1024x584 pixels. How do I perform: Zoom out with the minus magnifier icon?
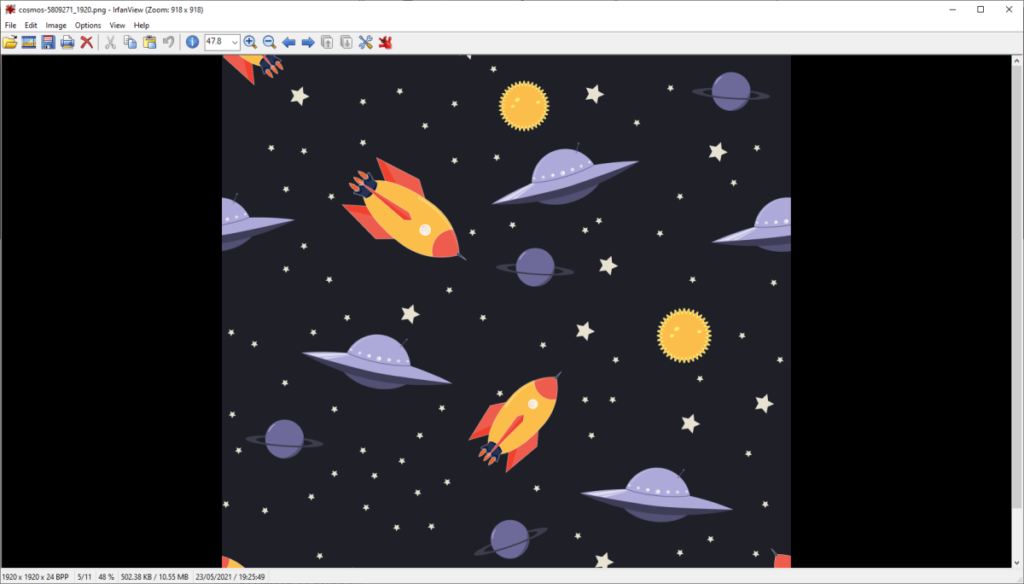click(x=269, y=42)
